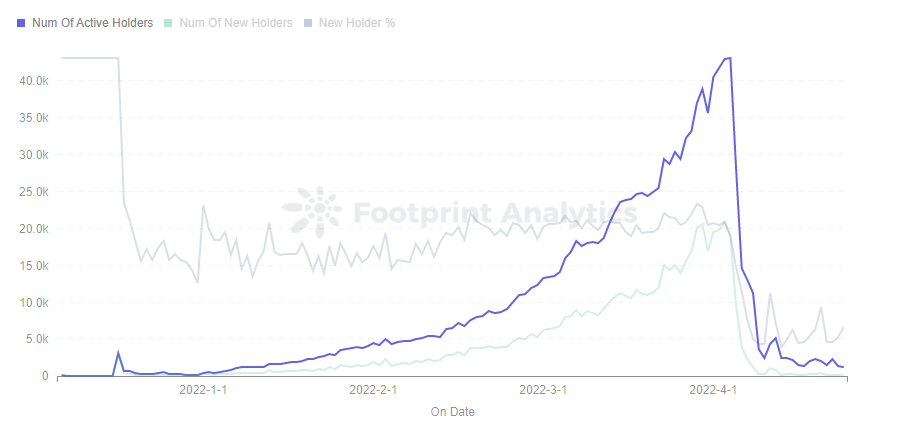Toggle the Num Of Active Holders series label

(x=93, y=23)
